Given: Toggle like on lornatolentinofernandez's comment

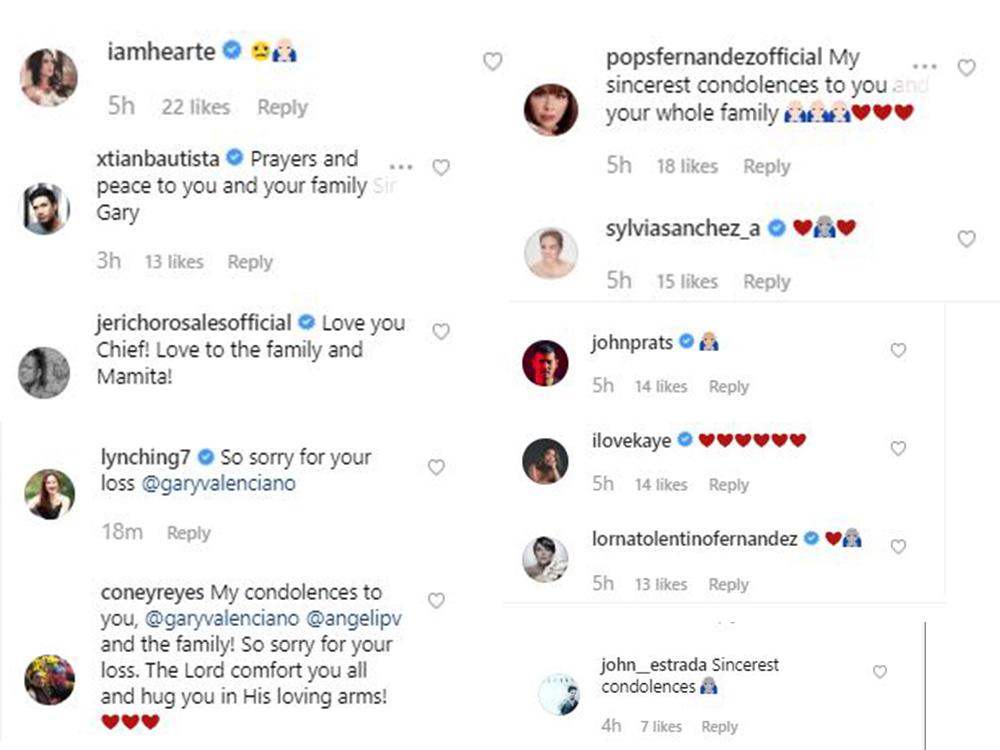Looking at the screenshot, I should (898, 547).
